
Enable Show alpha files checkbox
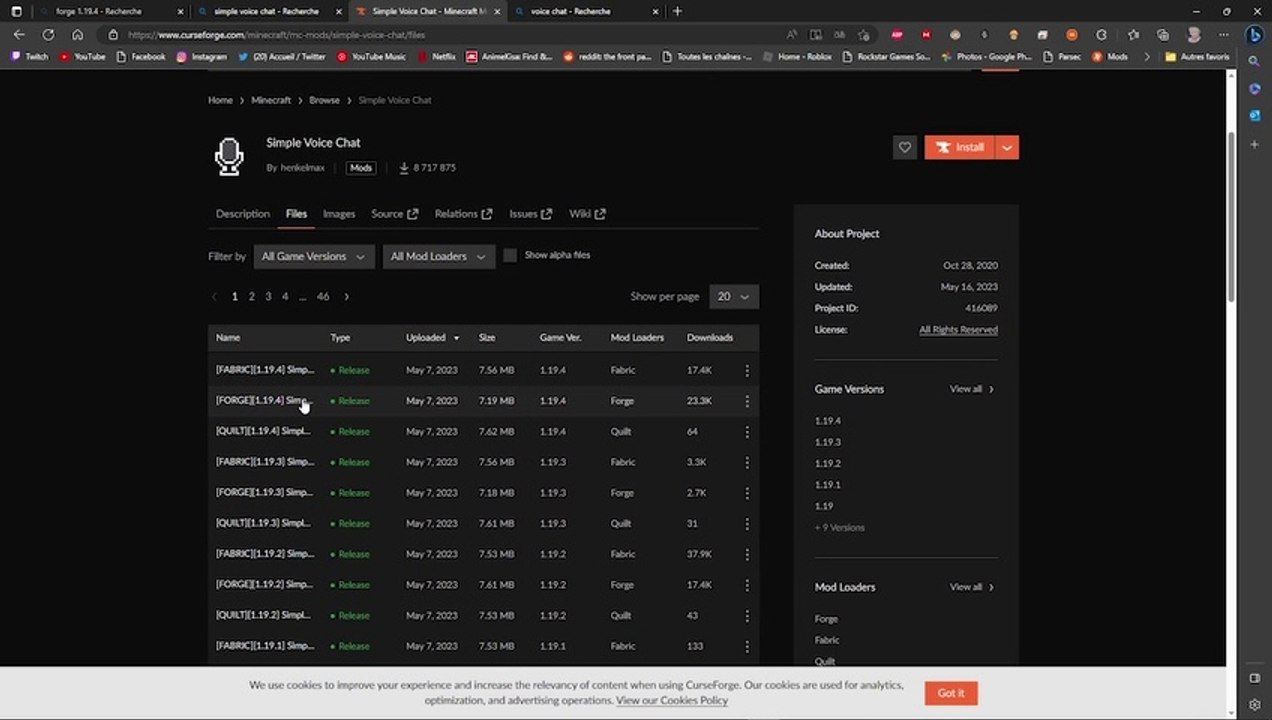point(510,256)
